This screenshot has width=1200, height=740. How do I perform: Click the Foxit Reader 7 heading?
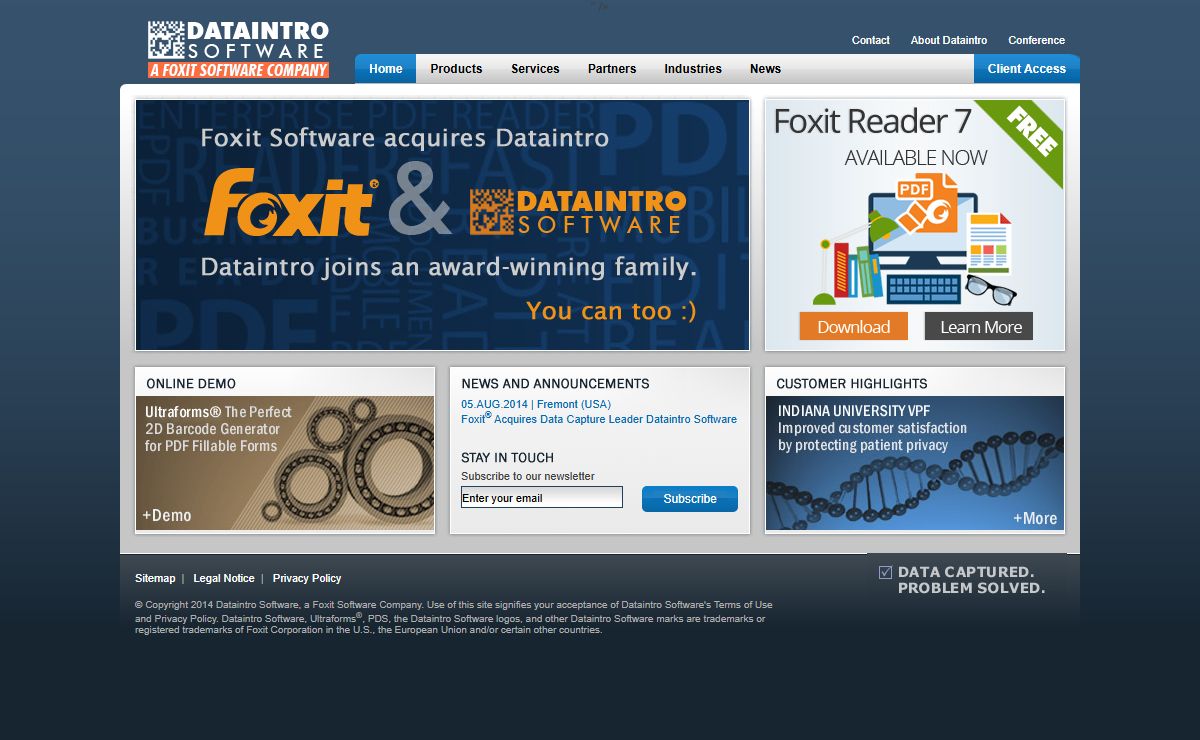pyautogui.click(x=872, y=121)
